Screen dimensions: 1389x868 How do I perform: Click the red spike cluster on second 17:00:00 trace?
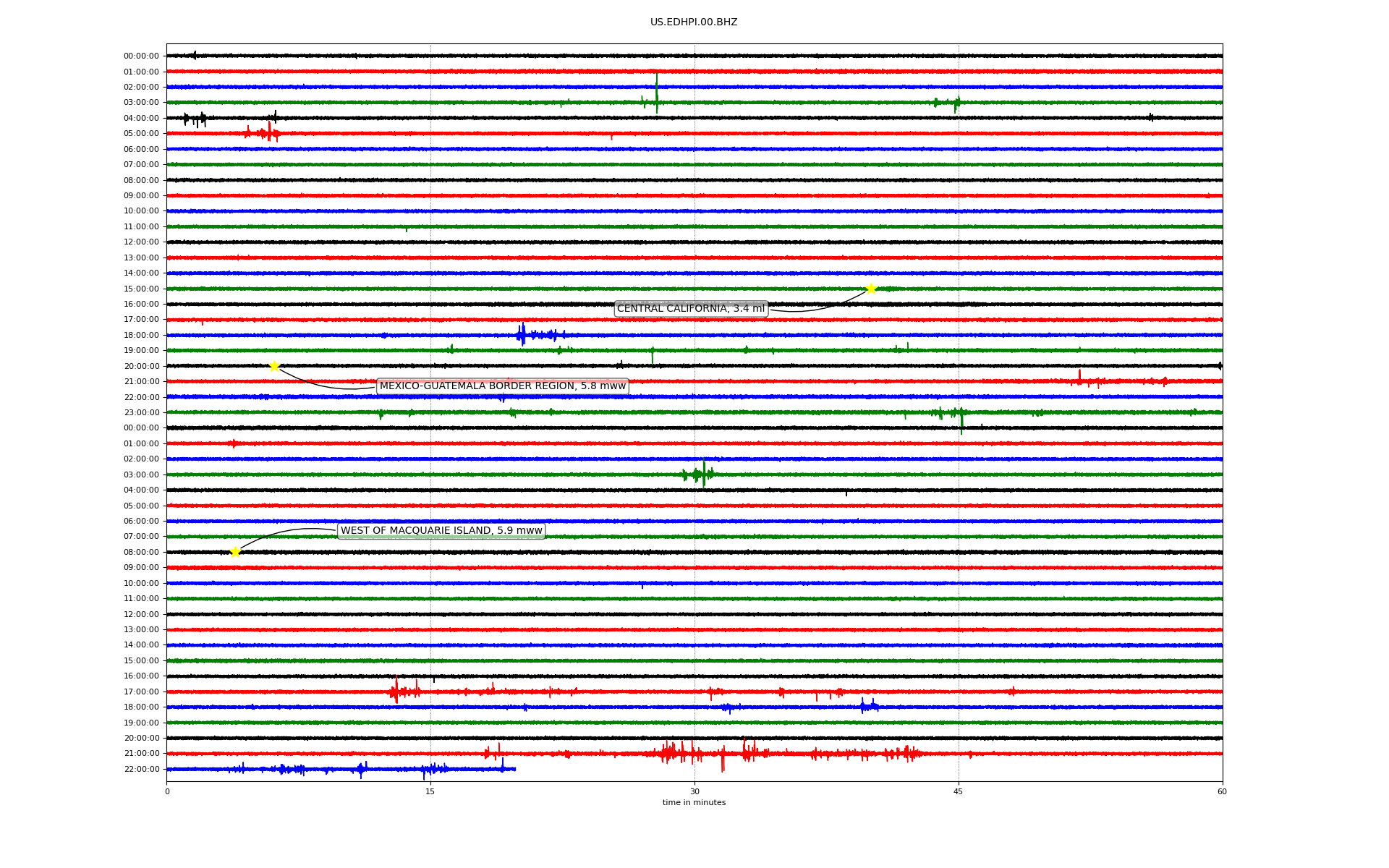tap(396, 692)
